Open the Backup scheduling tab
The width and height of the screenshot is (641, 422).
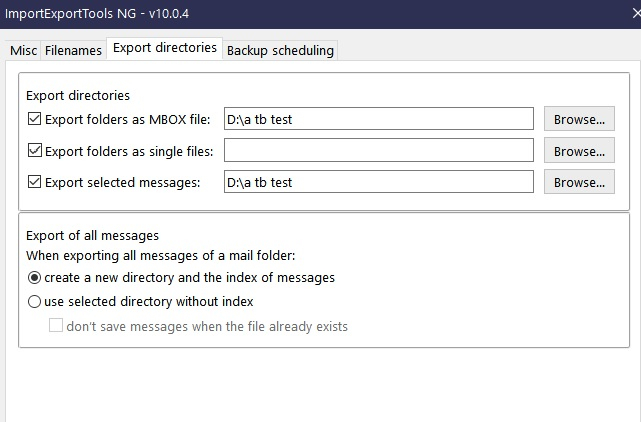tap(280, 50)
